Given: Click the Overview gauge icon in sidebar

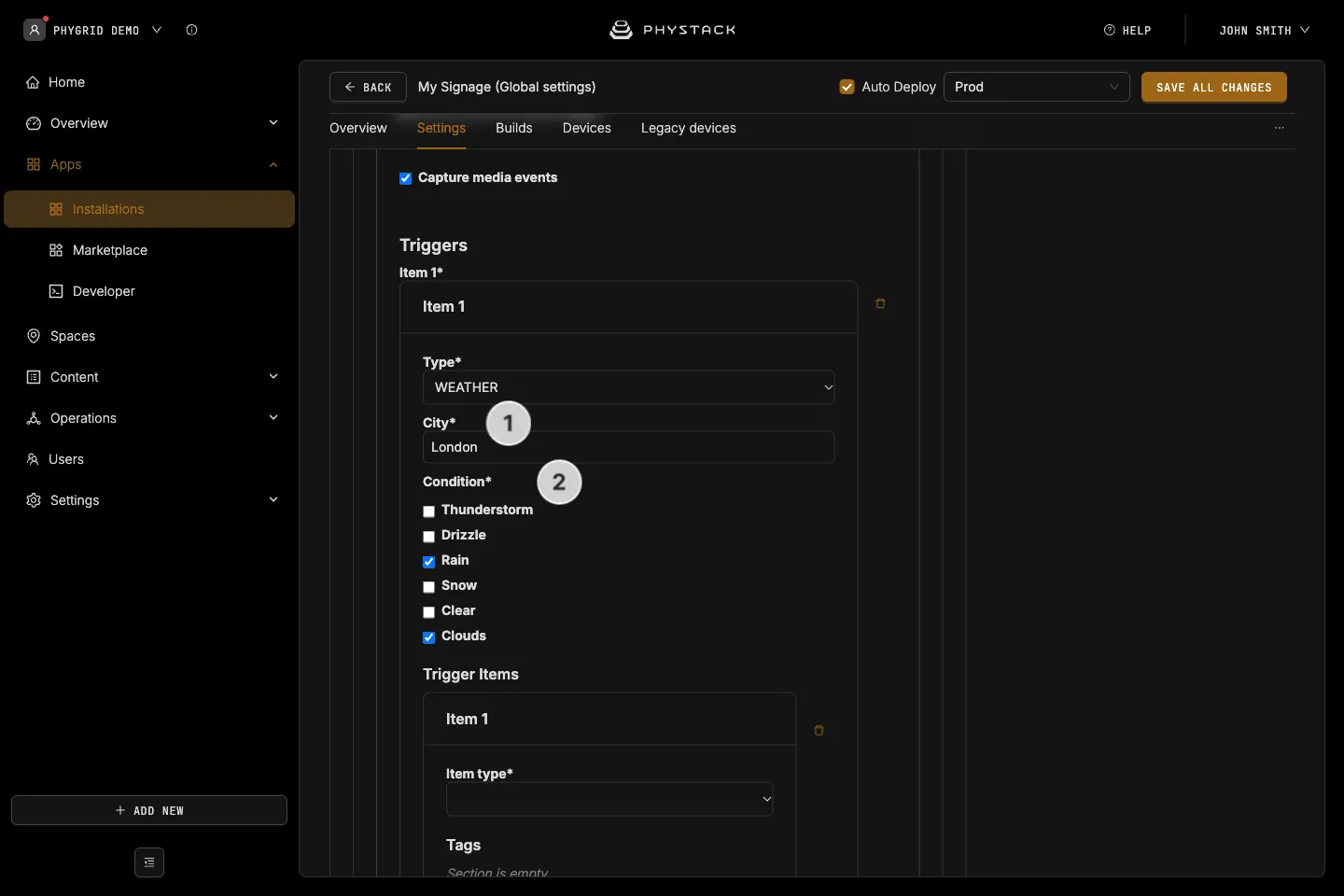Looking at the screenshot, I should (34, 123).
